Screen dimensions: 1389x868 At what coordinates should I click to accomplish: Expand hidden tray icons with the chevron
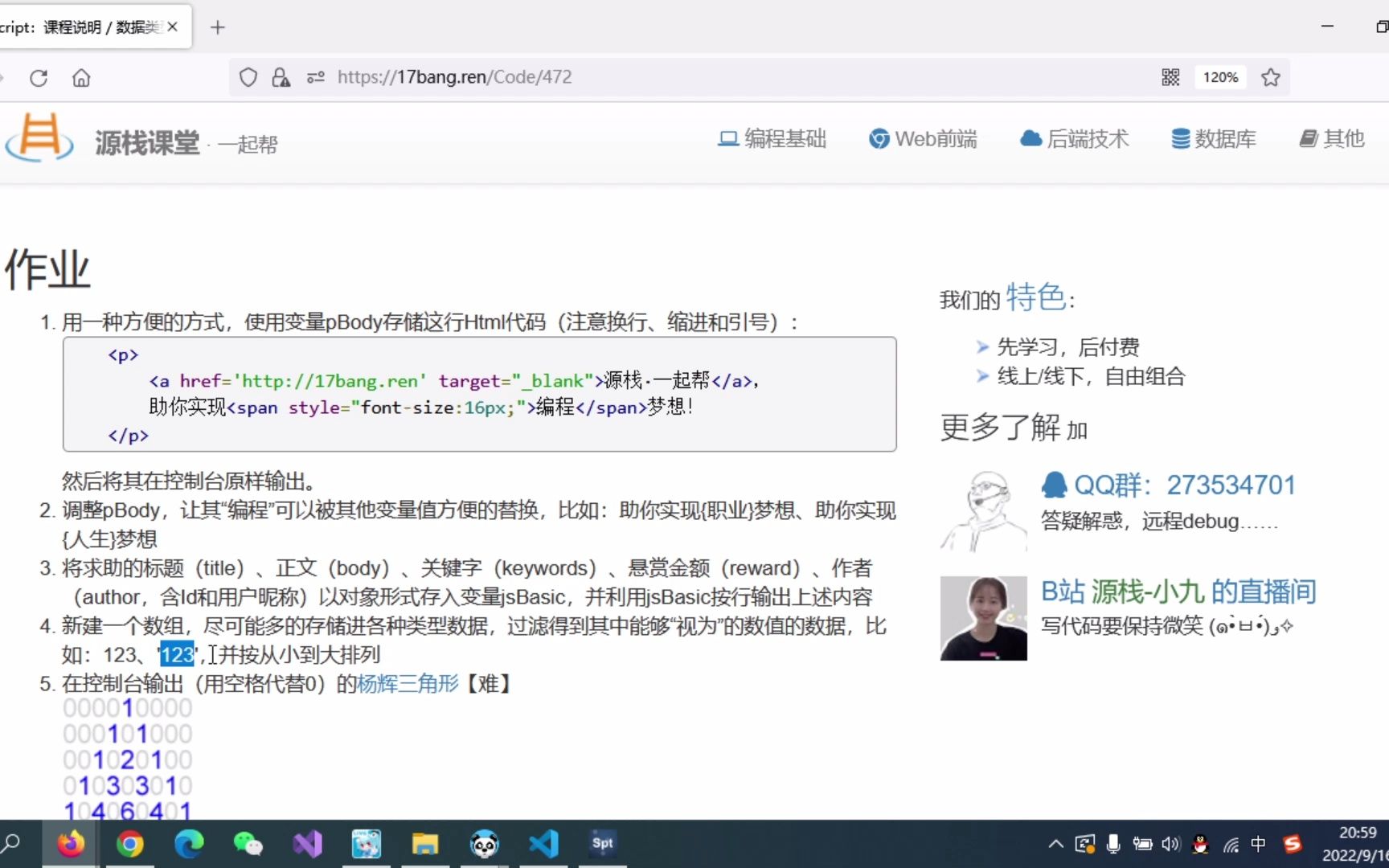1055,844
